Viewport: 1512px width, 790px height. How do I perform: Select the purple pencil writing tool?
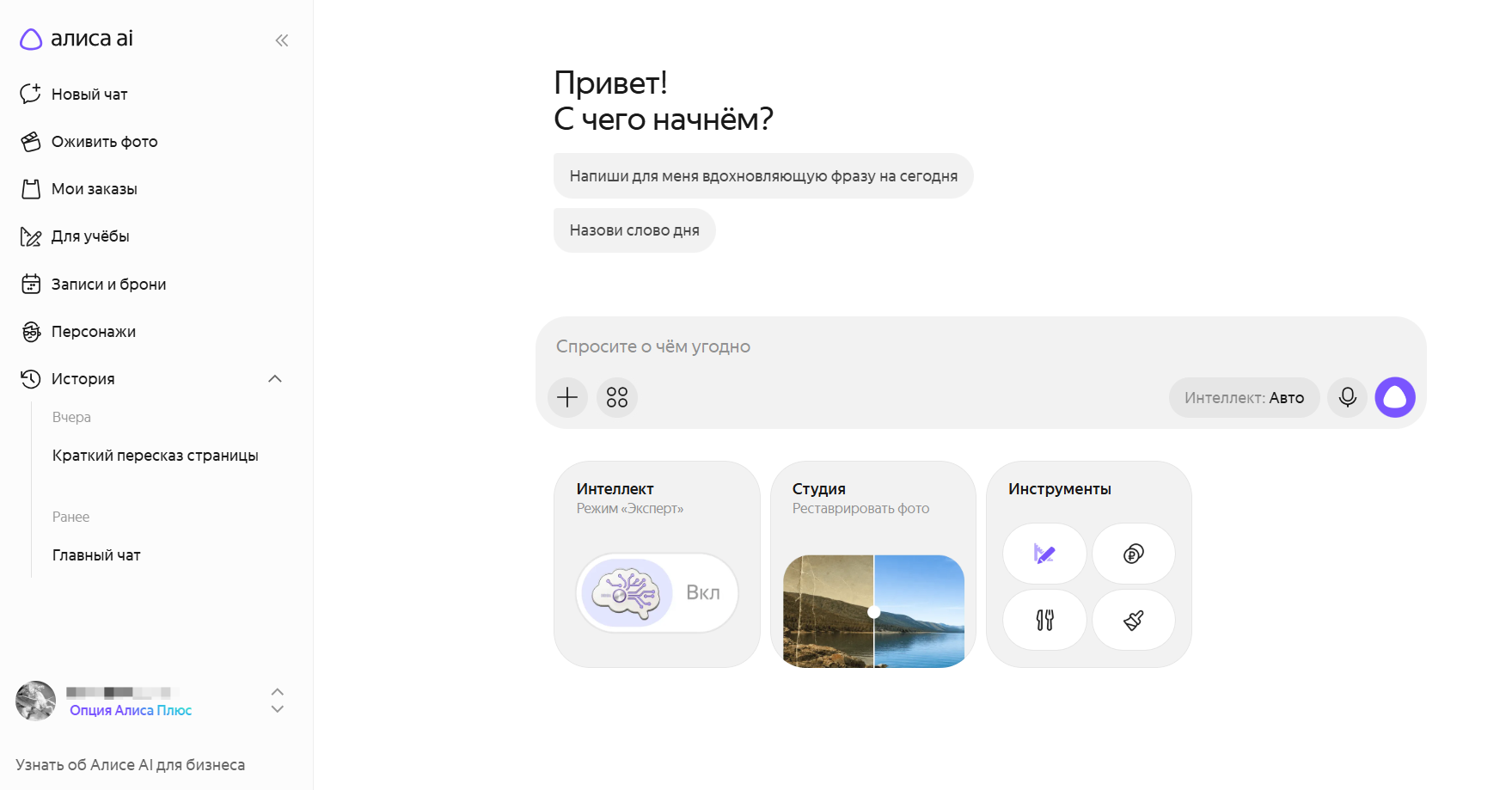click(1044, 554)
